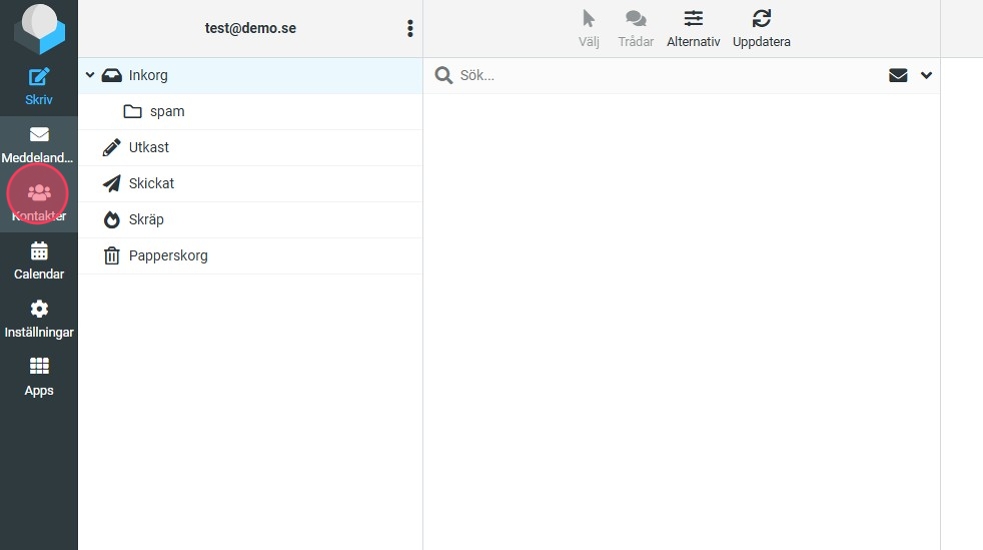
Task: Open the envelope filter menu in search bar
Action: [x=898, y=75]
